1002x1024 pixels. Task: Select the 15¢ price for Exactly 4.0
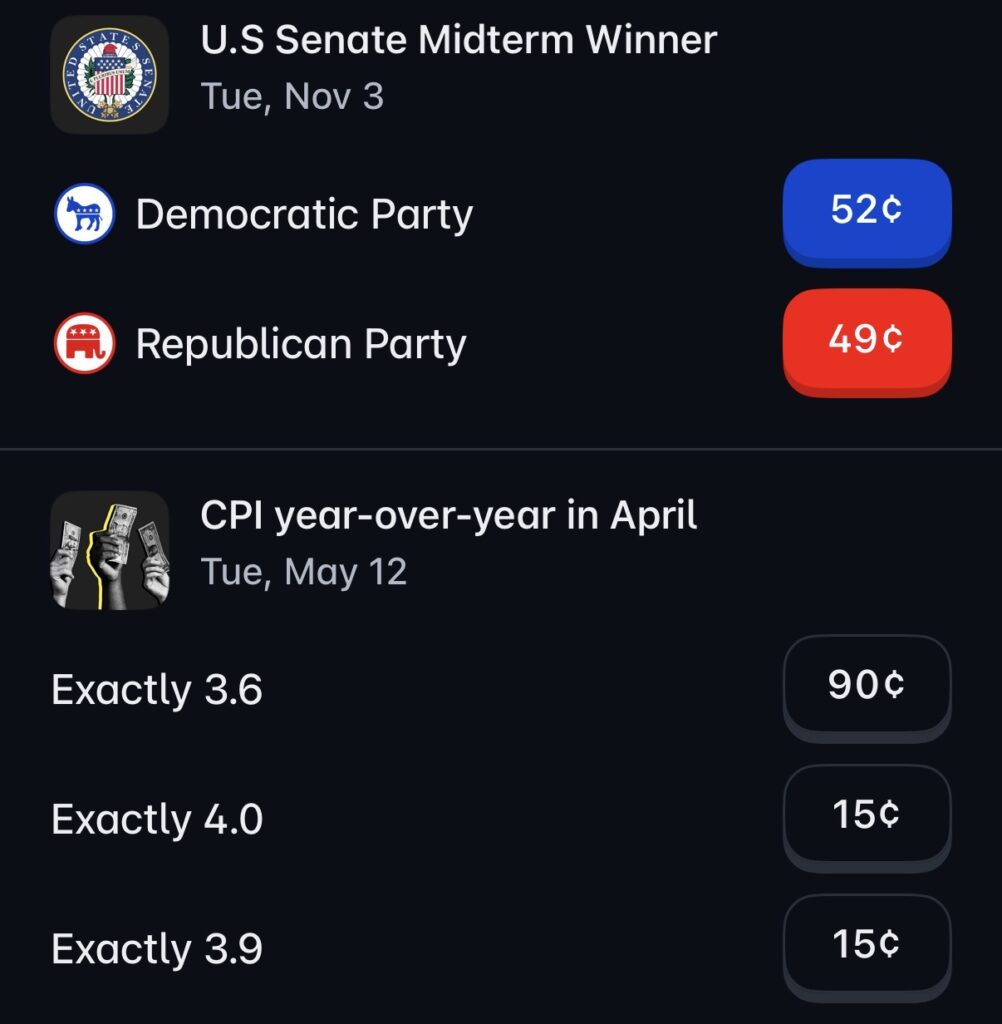point(866,816)
